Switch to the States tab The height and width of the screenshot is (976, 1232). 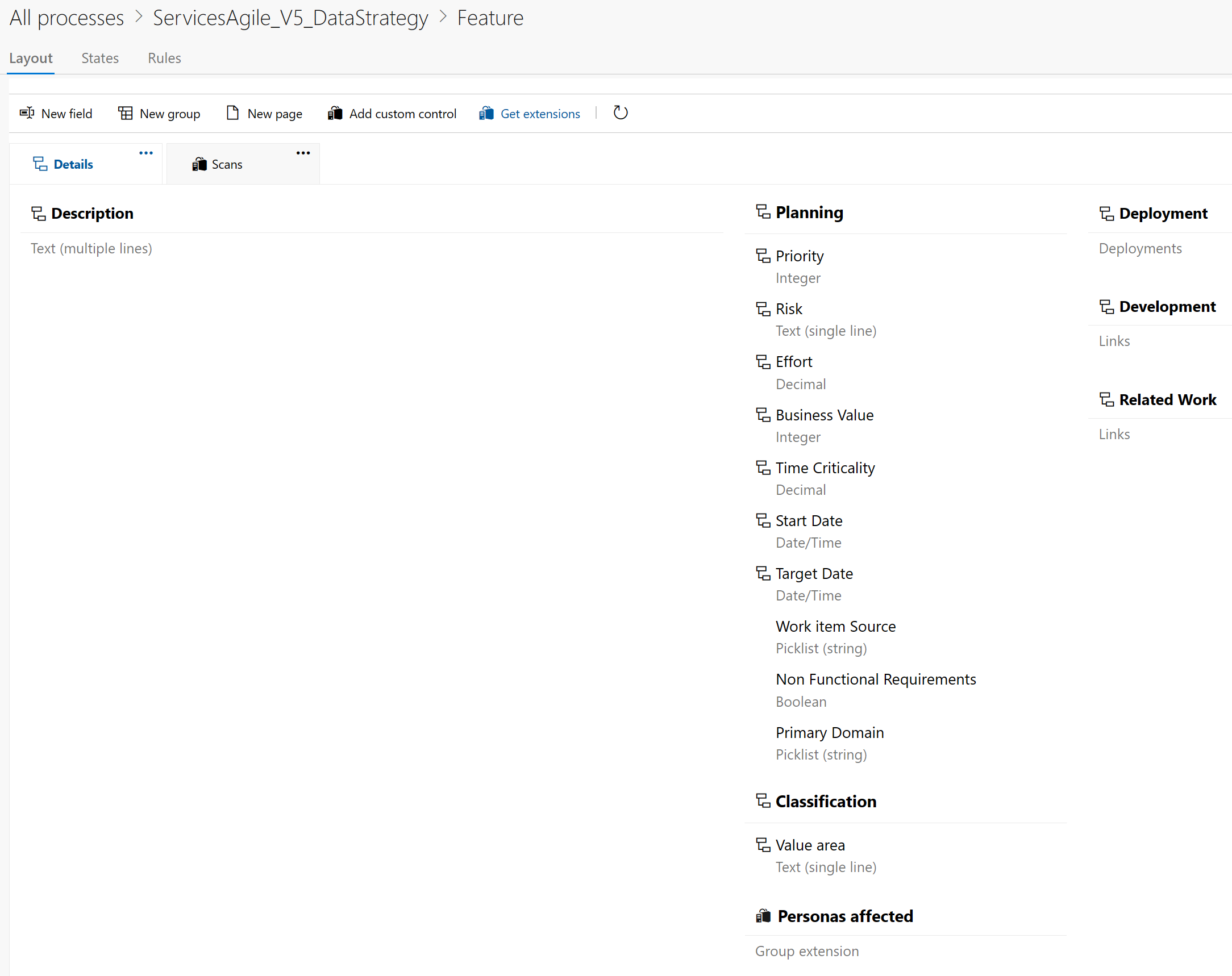pyautogui.click(x=100, y=58)
